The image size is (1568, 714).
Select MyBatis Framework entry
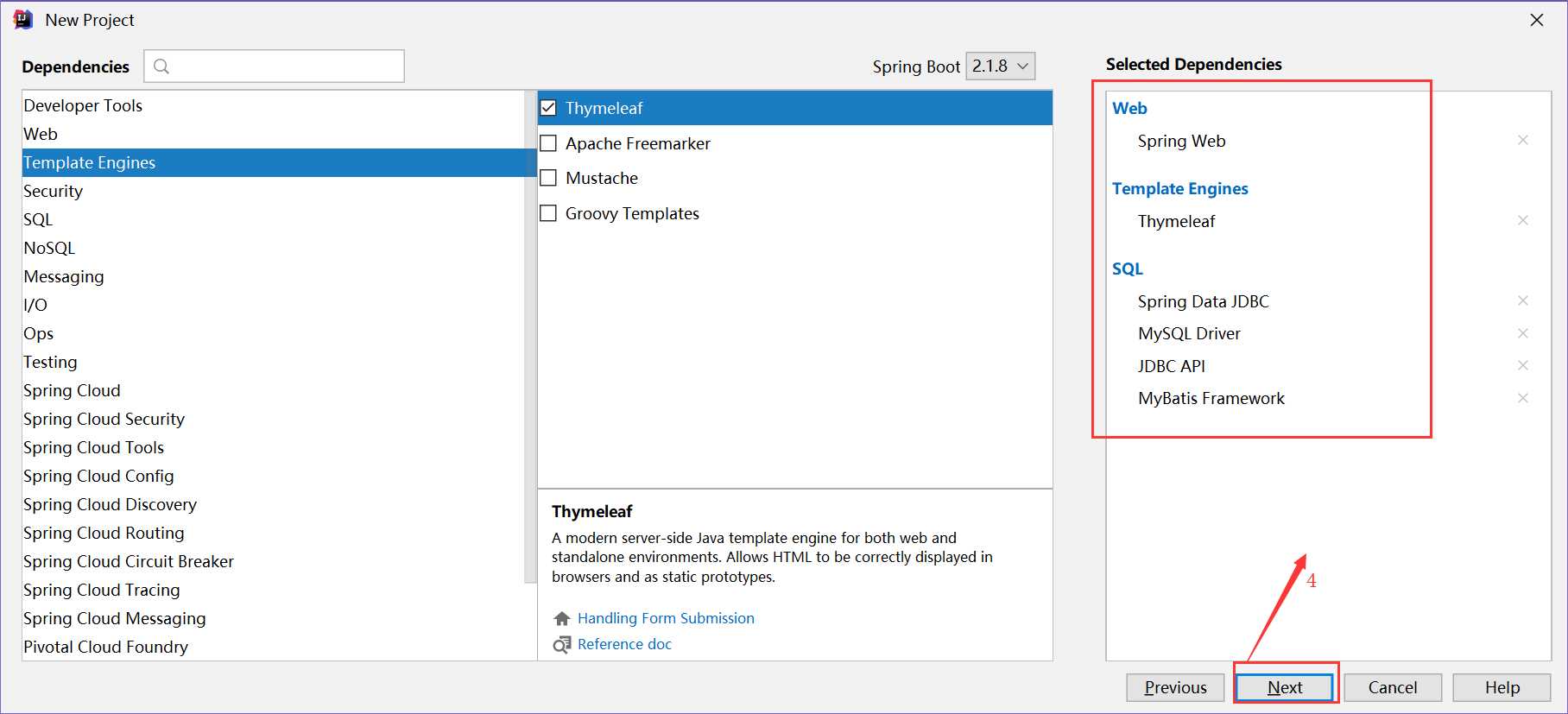pyautogui.click(x=1211, y=398)
